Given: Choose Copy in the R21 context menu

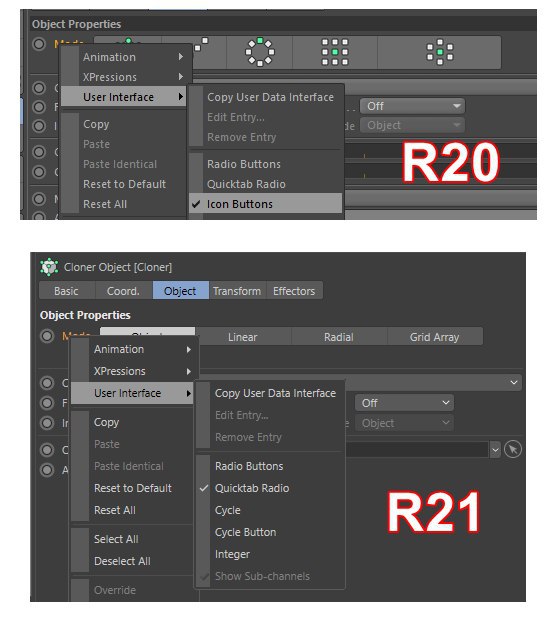Looking at the screenshot, I should click(x=134, y=422).
